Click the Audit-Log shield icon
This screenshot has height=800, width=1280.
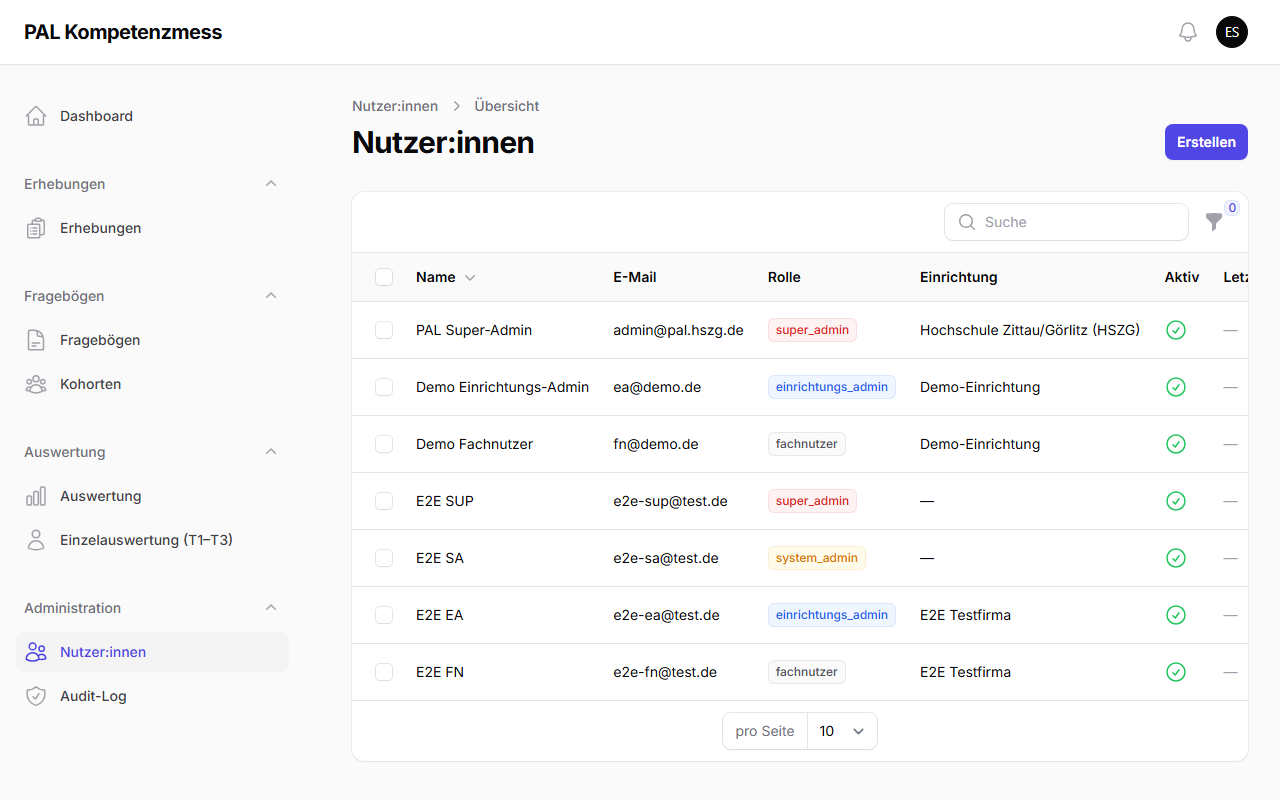(x=36, y=696)
